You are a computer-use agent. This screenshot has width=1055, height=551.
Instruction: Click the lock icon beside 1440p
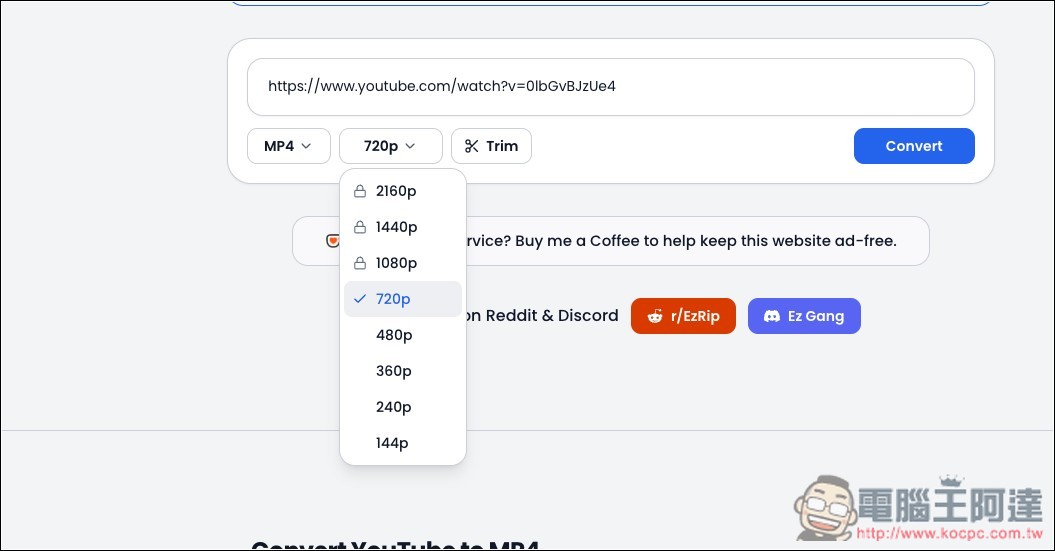pyautogui.click(x=360, y=227)
